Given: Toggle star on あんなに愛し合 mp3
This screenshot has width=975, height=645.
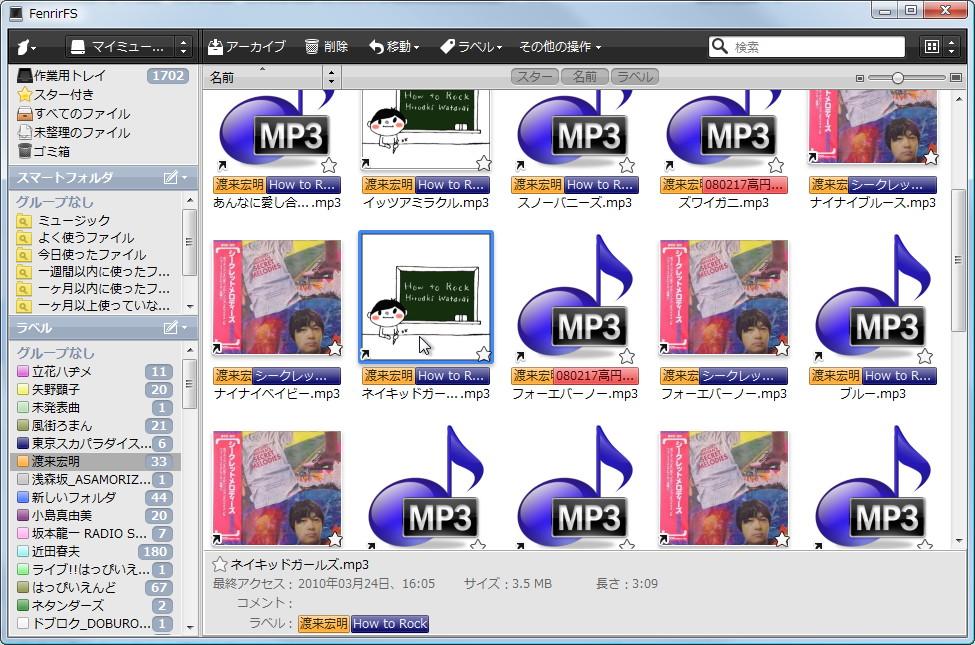Looking at the screenshot, I should point(329,165).
